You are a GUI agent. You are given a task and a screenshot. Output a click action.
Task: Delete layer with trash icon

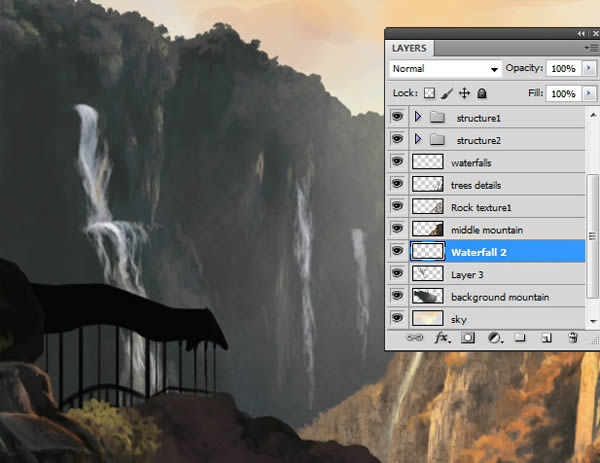point(573,337)
